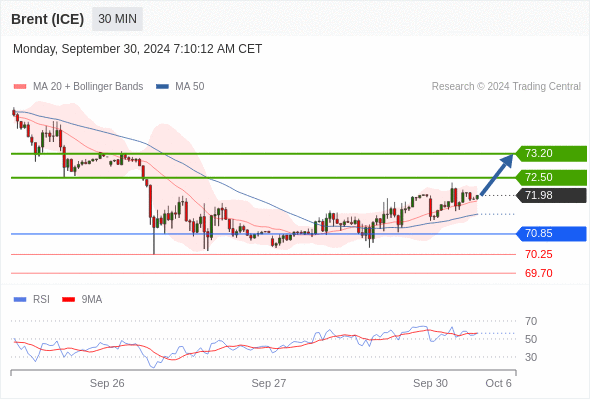Select the 72.50 resistance level tag

(551, 177)
